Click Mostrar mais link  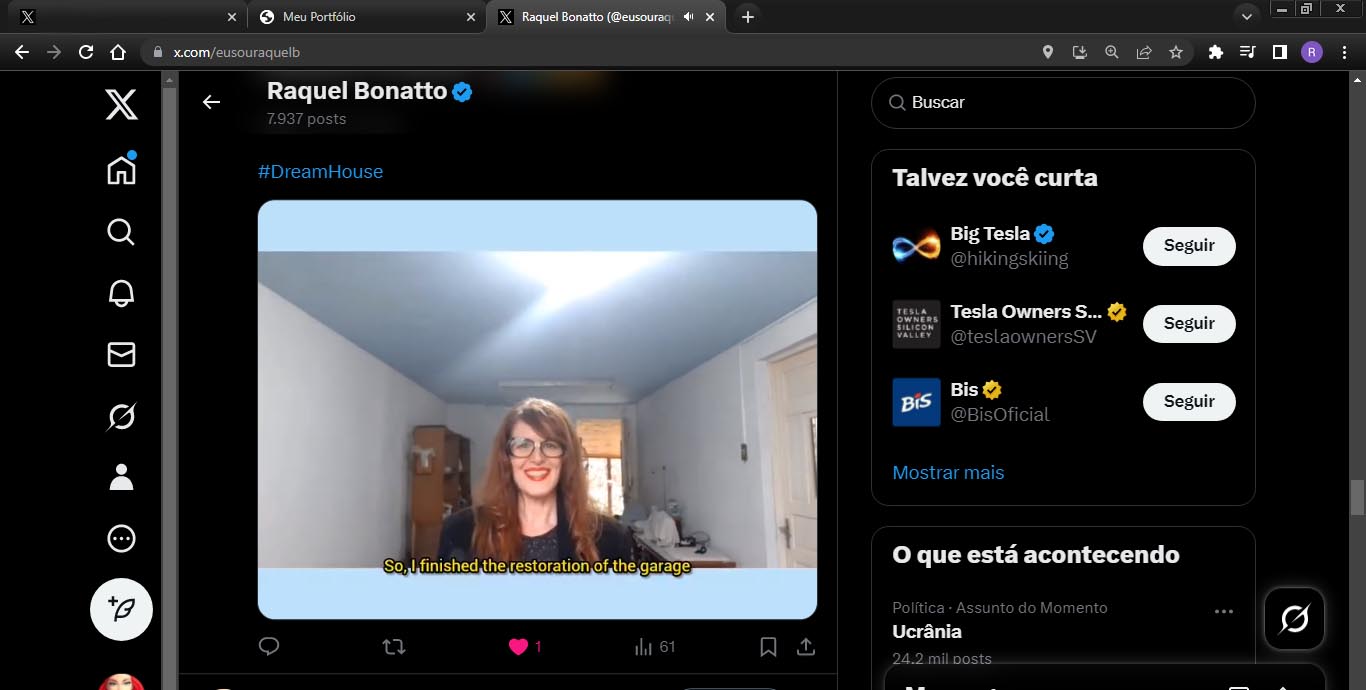point(948,473)
